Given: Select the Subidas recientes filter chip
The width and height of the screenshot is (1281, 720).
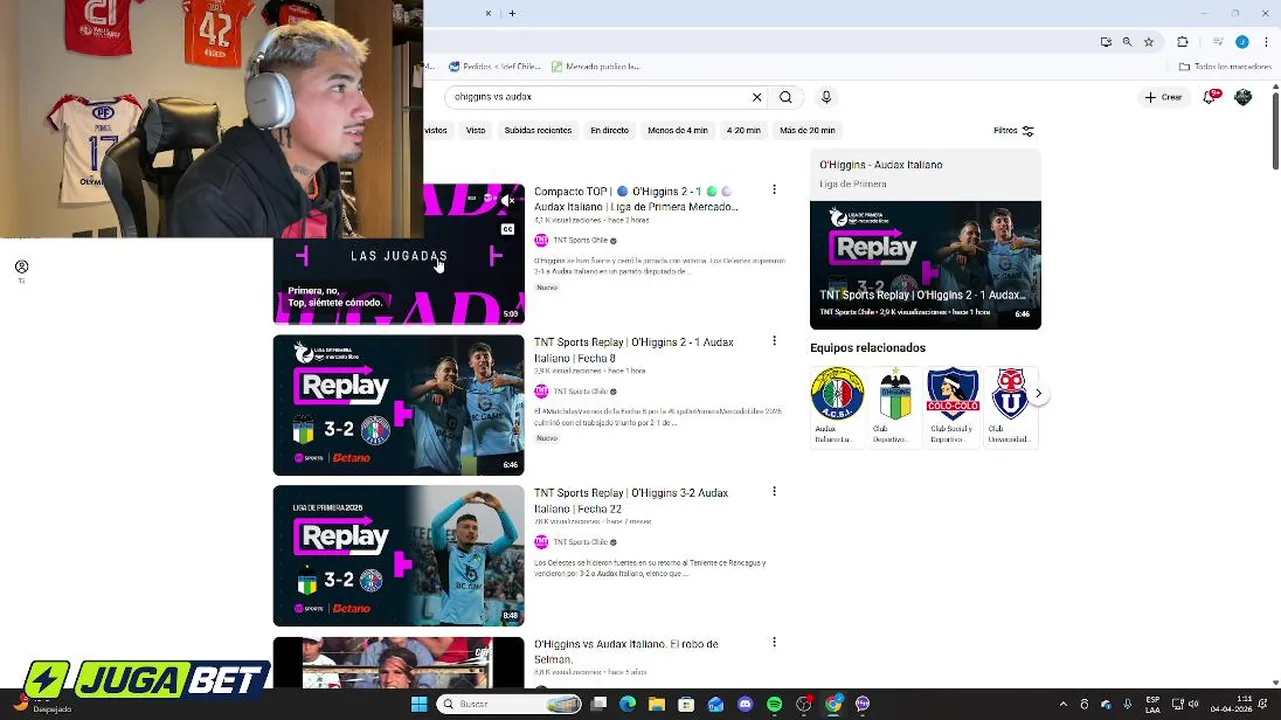Looking at the screenshot, I should (538, 130).
